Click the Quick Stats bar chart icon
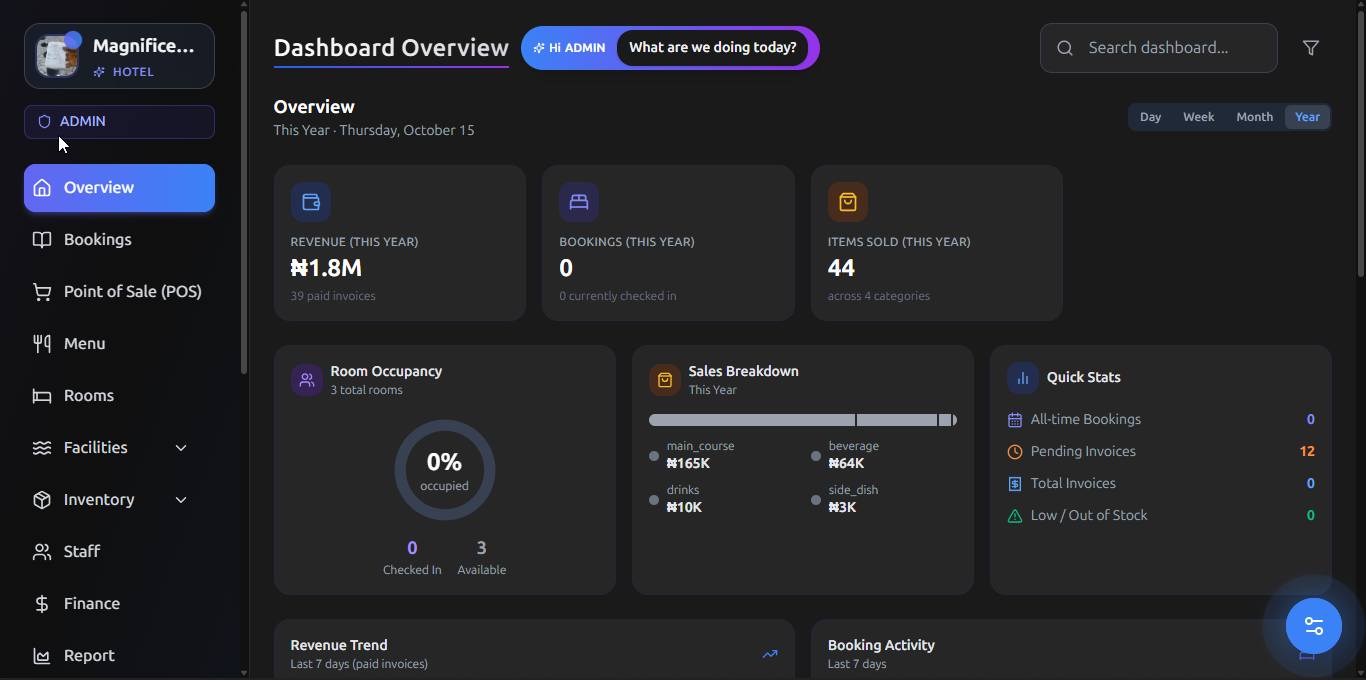 pos(1023,378)
